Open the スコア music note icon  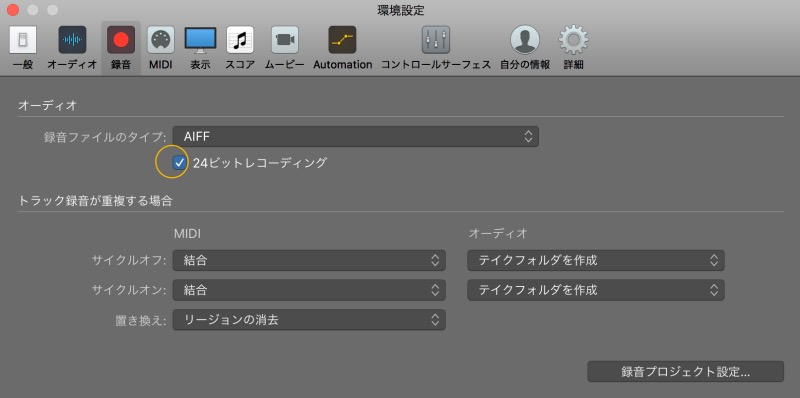pos(240,40)
